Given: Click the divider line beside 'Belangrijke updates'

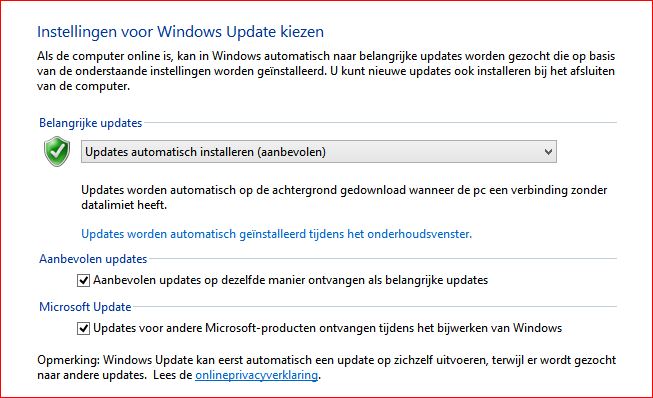Looking at the screenshot, I should [x=380, y=123].
